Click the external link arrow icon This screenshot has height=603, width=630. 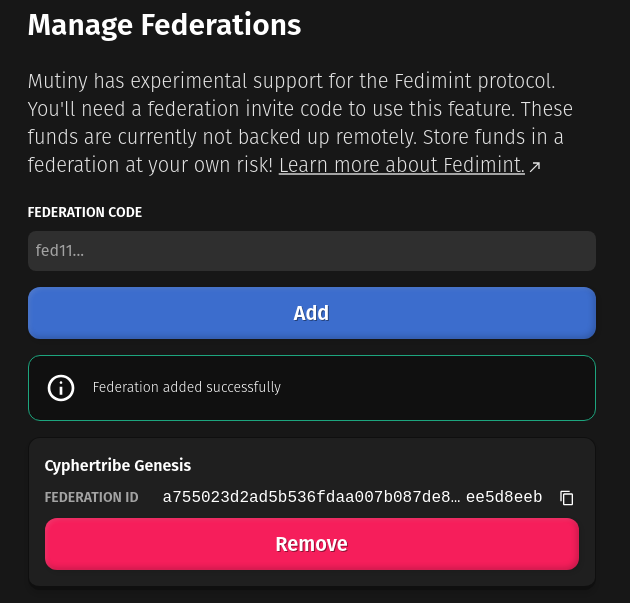(x=535, y=167)
